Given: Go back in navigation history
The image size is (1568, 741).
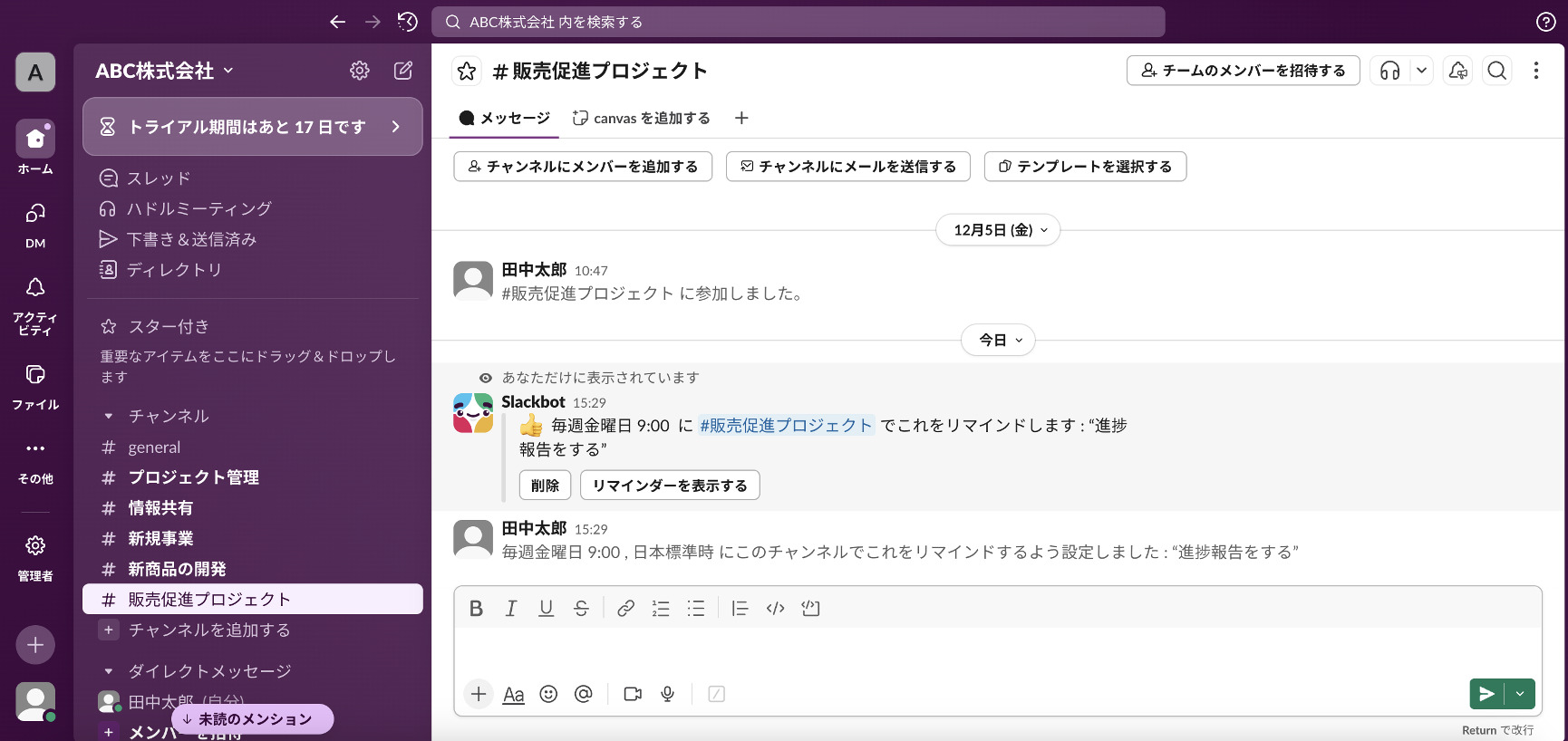Looking at the screenshot, I should (x=337, y=22).
